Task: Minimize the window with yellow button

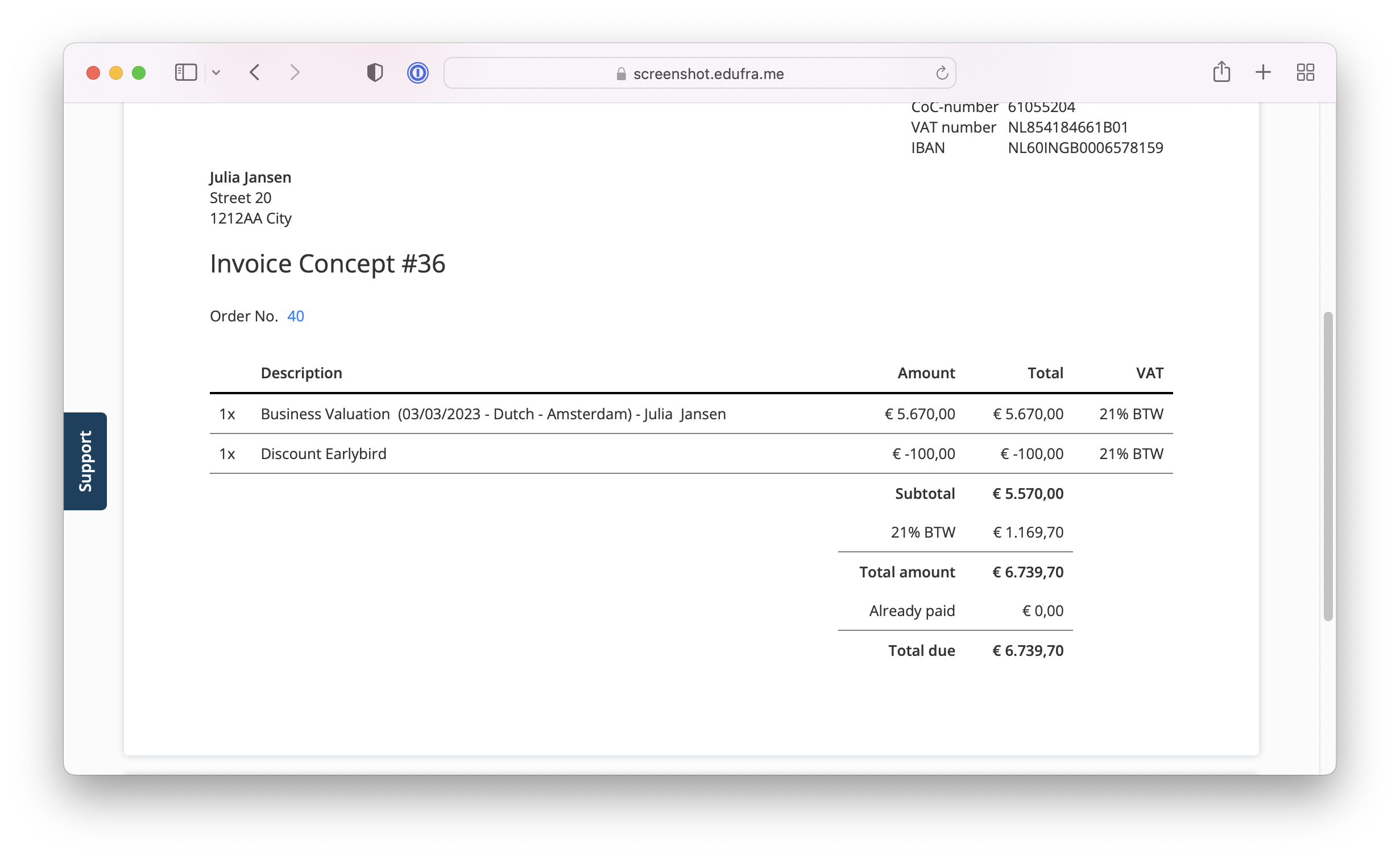Action: 116,73
